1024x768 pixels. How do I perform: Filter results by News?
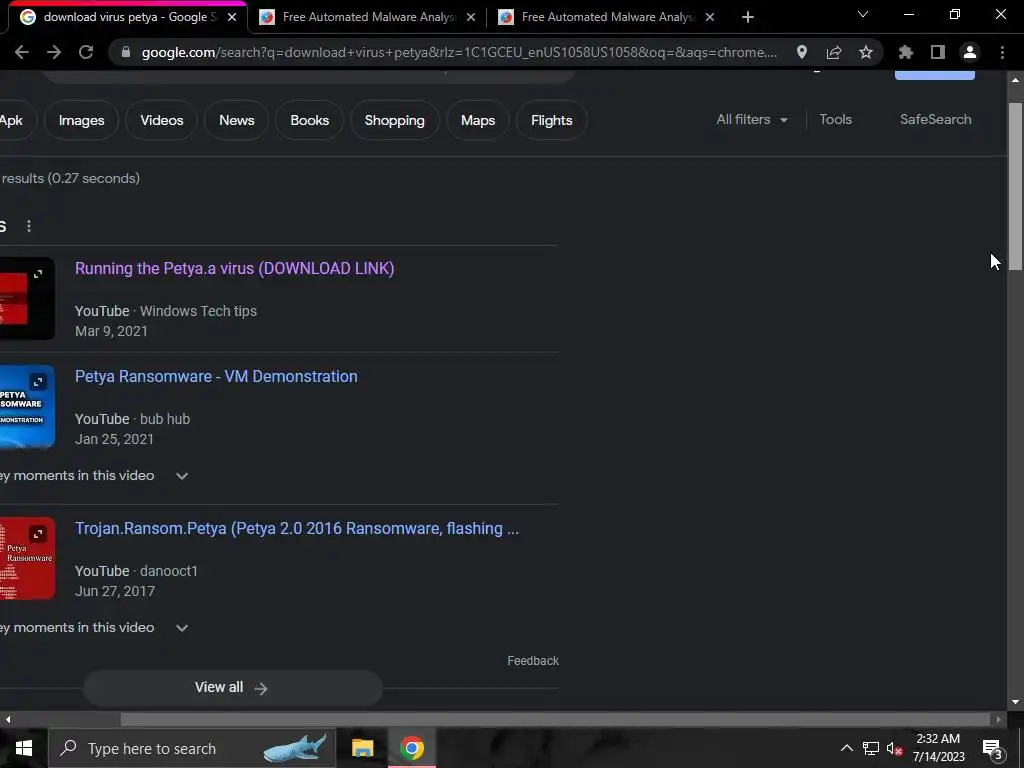[236, 120]
